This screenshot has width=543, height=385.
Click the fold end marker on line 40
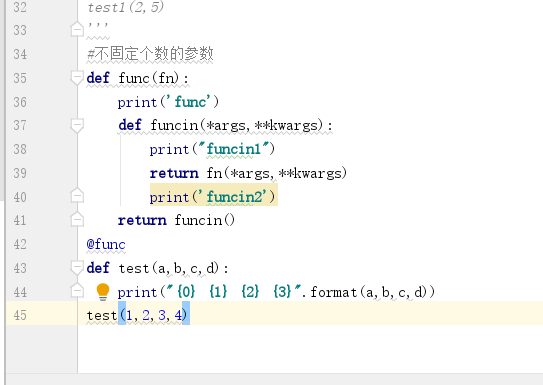point(77,196)
